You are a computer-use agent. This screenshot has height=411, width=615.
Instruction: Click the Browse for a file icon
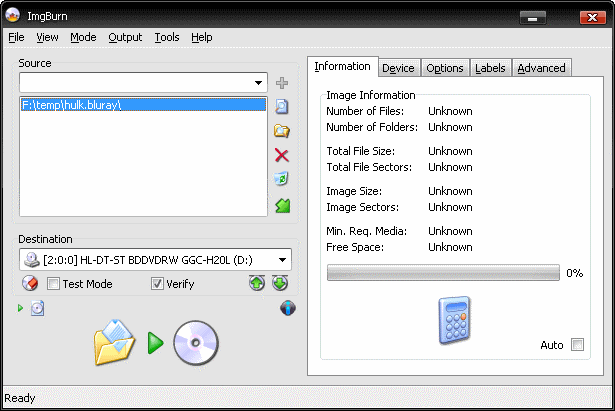pos(282,107)
